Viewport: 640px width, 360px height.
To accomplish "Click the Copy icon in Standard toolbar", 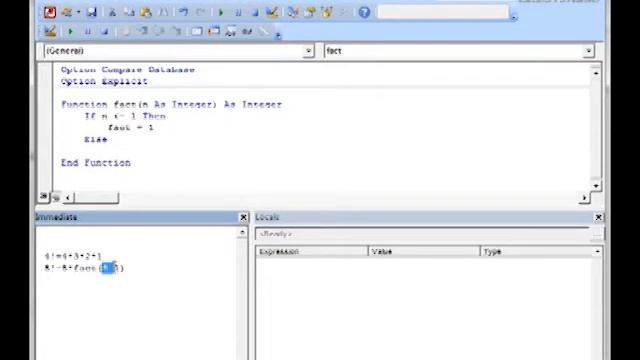I will pos(129,12).
